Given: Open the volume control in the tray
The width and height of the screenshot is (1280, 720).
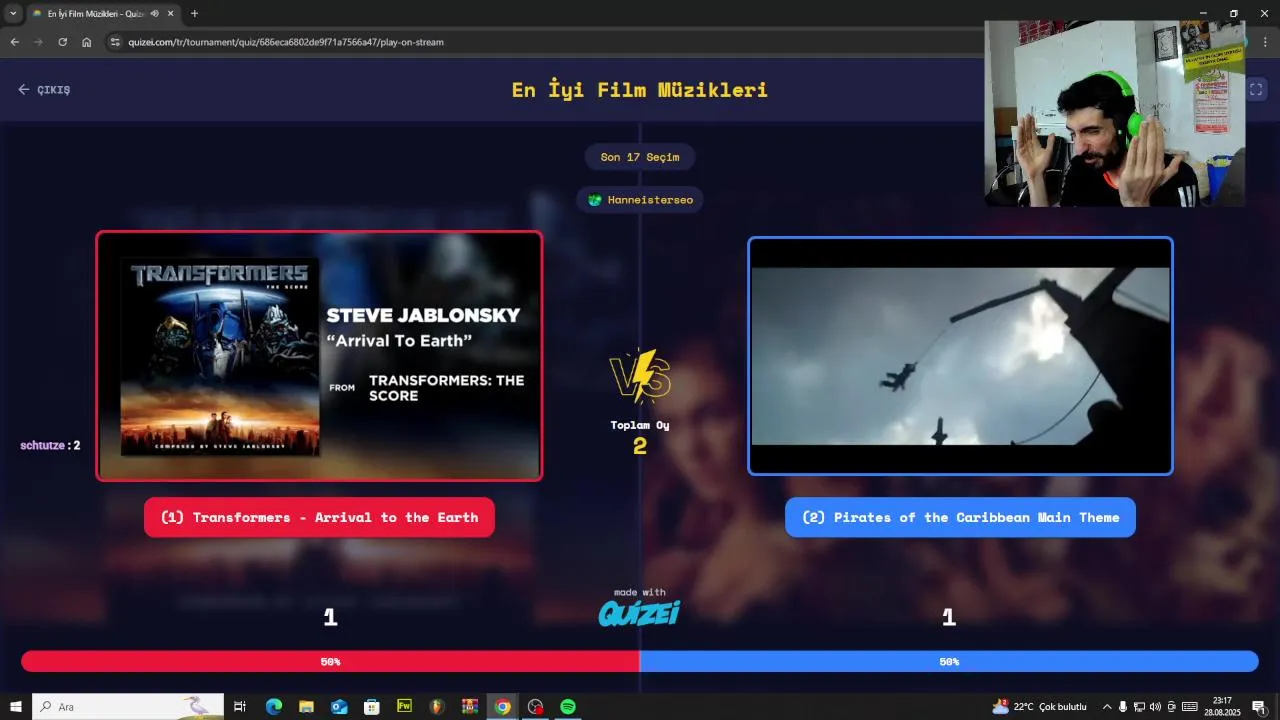Looking at the screenshot, I should [1155, 707].
